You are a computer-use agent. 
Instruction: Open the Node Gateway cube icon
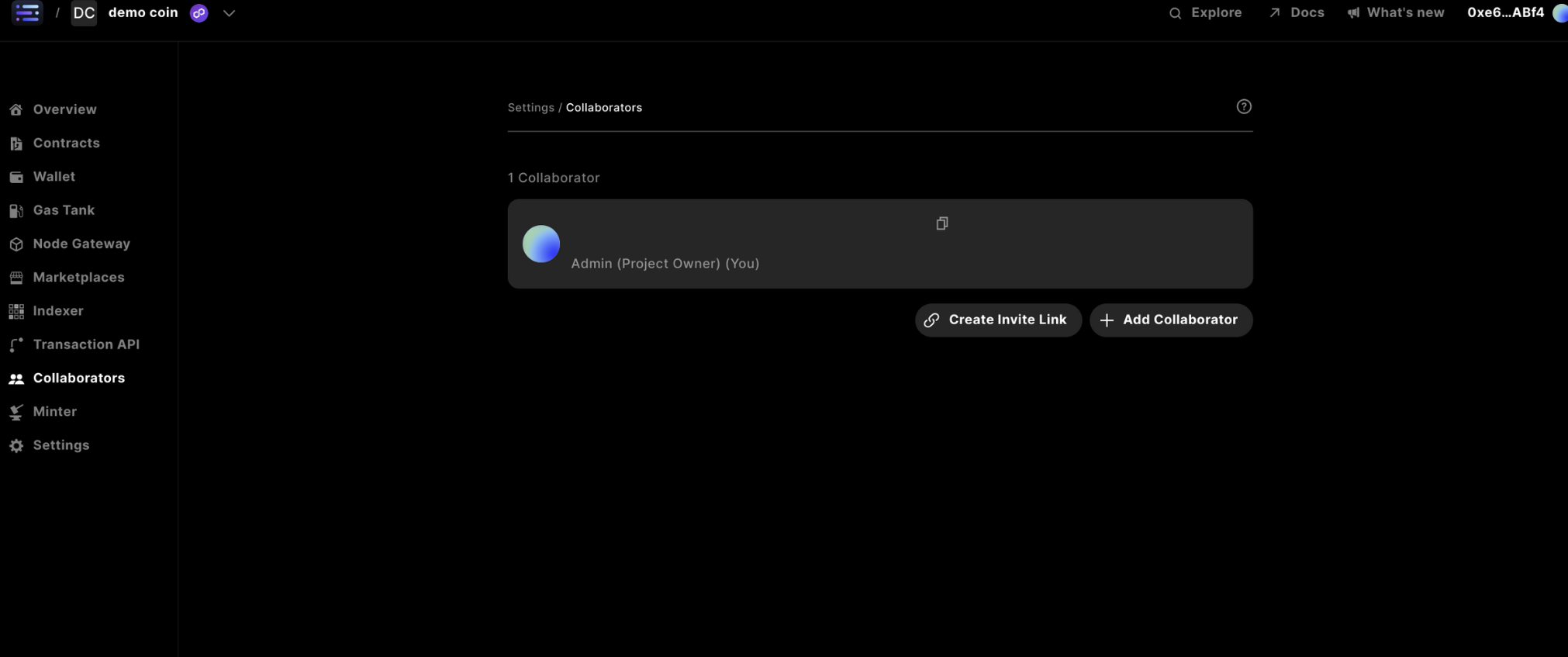coord(16,244)
